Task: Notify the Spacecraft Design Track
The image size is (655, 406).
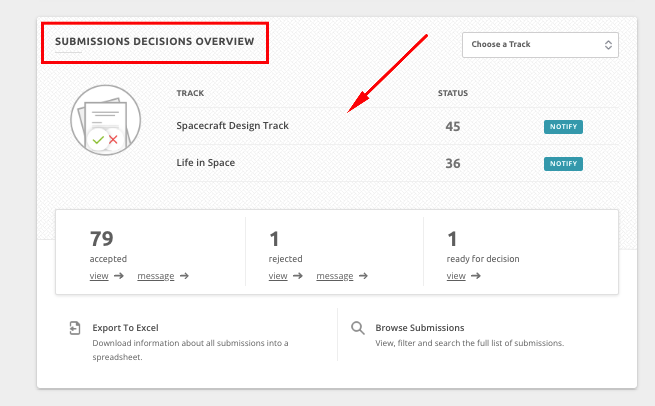Action: (563, 127)
